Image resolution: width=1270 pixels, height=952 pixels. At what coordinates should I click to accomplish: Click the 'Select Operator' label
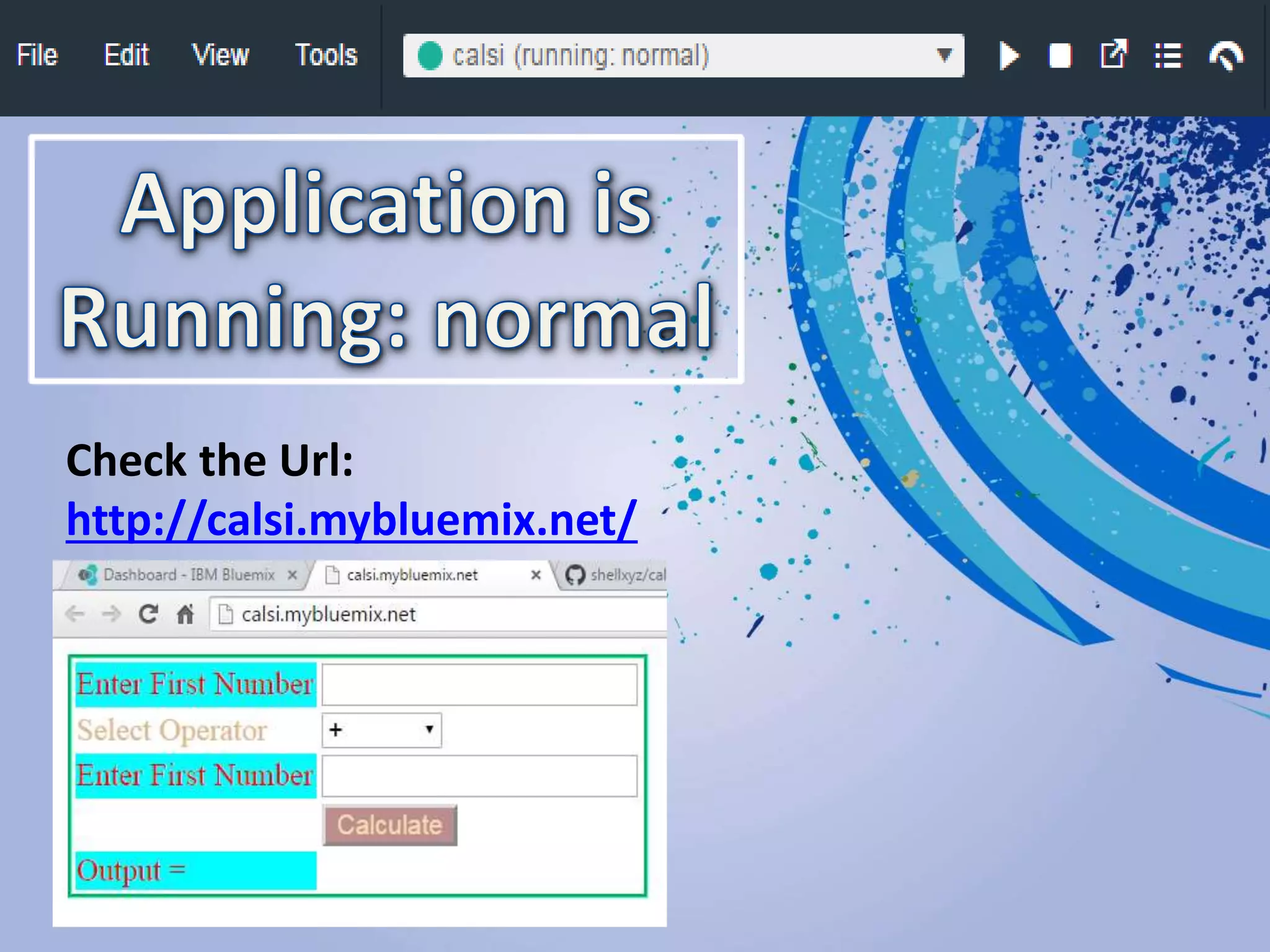(172, 730)
